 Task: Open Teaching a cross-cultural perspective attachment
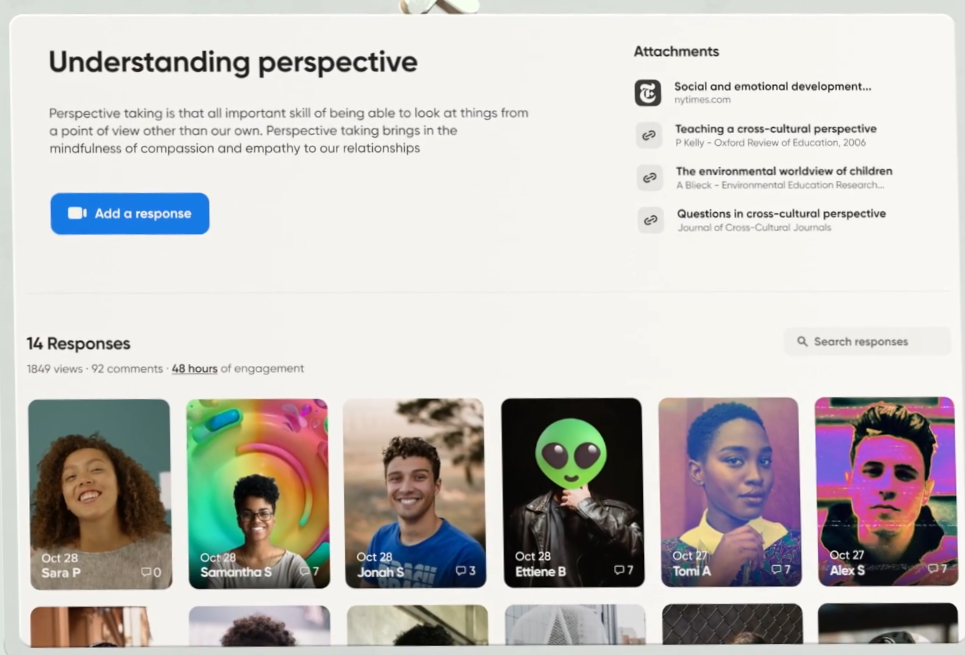coord(775,129)
